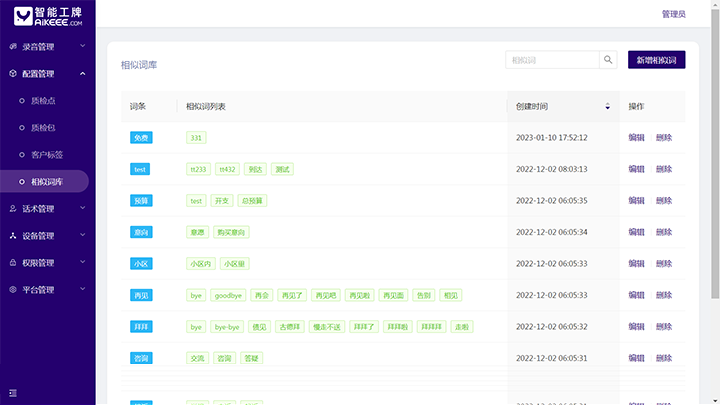The image size is (720, 405).
Task: Click the 新增相似词 button
Action: point(656,60)
